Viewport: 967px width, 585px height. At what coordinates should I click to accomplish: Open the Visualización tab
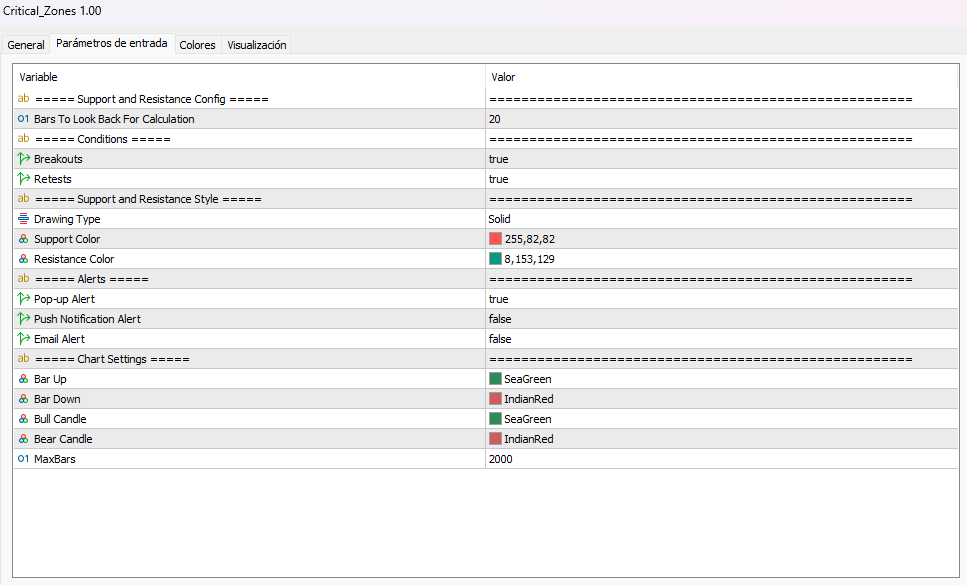click(256, 44)
